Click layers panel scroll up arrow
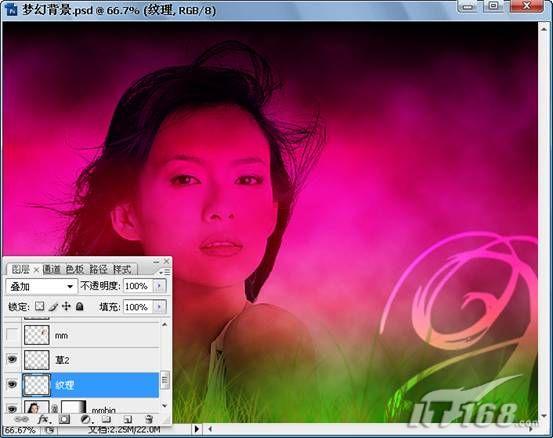 point(165,324)
